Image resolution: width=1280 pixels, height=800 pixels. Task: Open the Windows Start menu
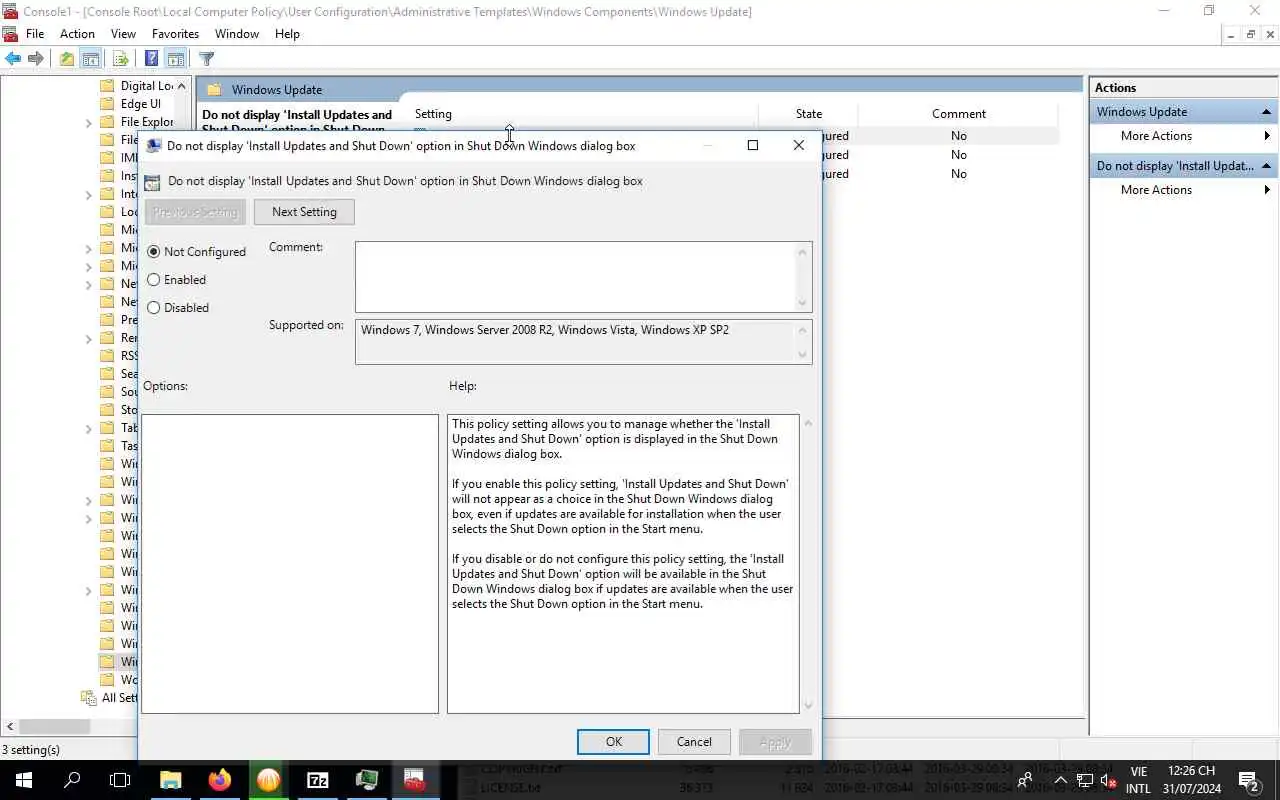pos(24,780)
